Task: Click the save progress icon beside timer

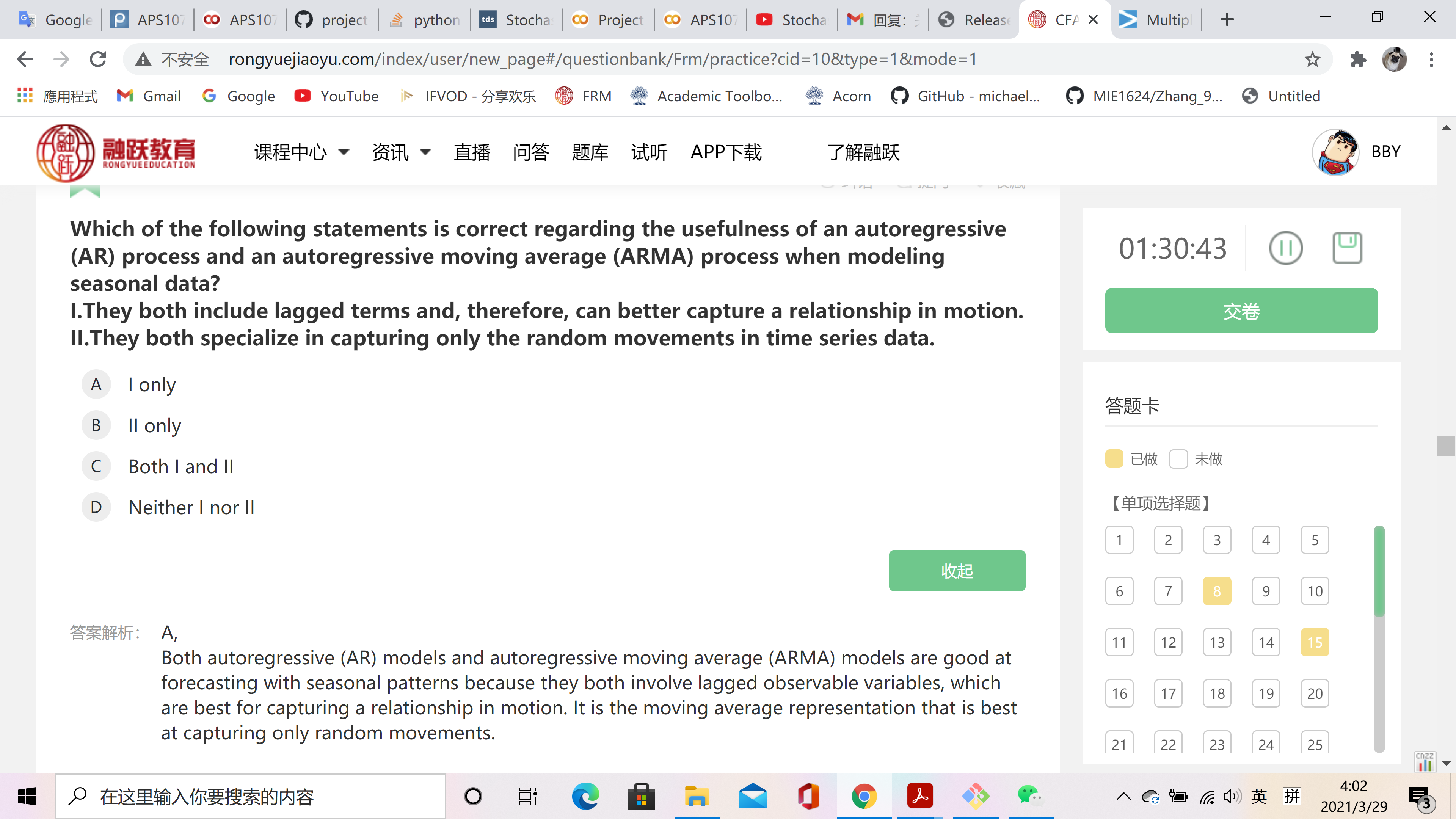Action: point(1347,248)
